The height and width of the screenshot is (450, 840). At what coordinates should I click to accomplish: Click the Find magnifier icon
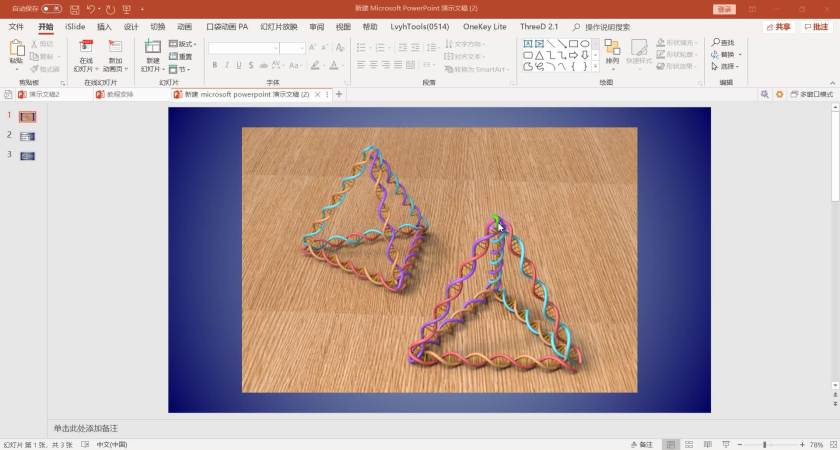click(x=715, y=42)
